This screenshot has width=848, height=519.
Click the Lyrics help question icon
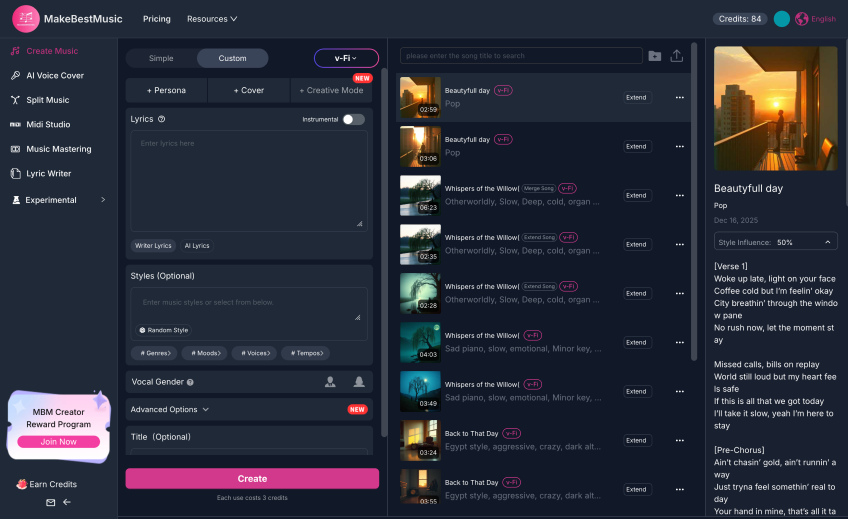[161, 119]
